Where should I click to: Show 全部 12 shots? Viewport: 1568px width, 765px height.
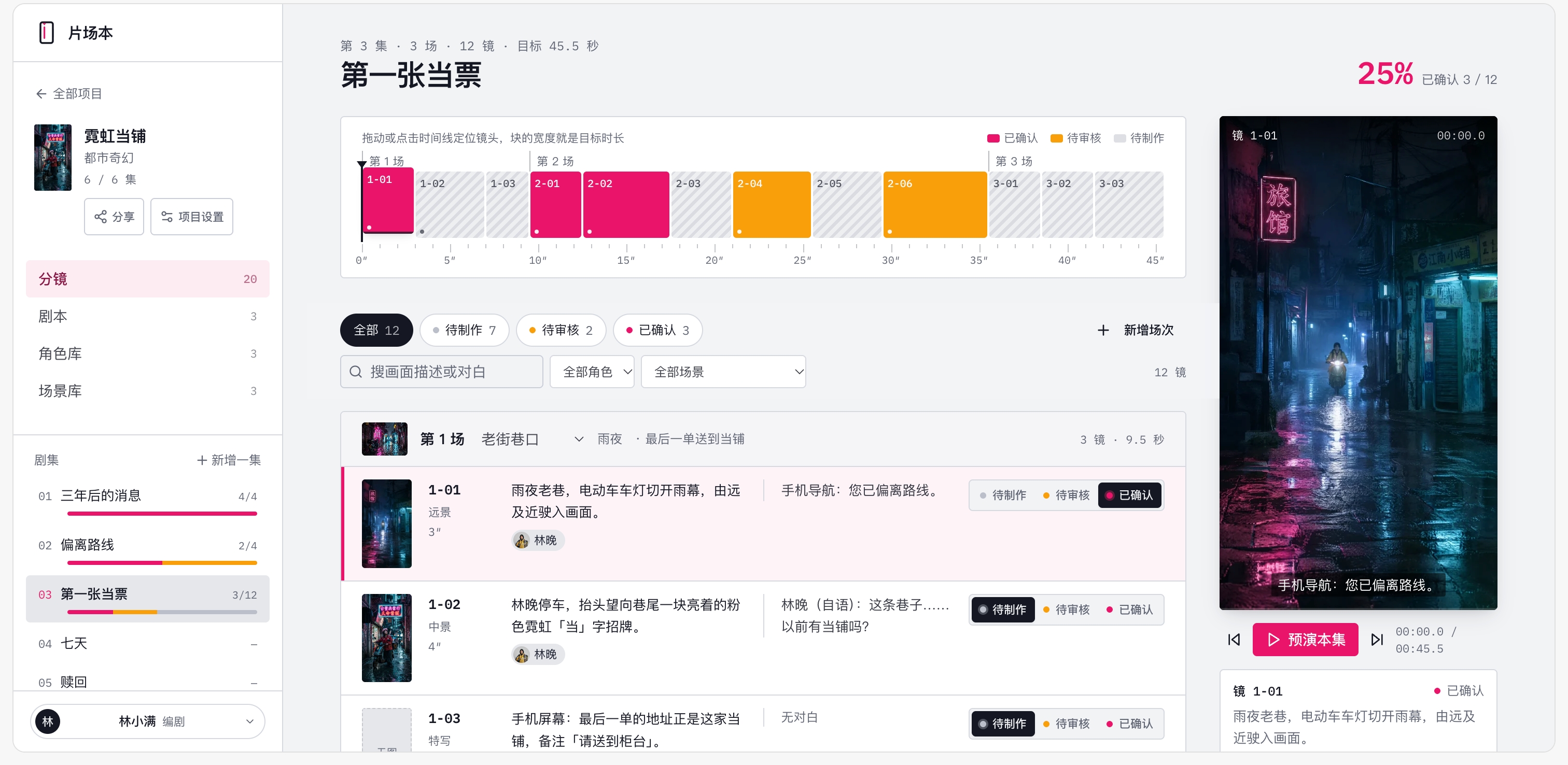click(x=376, y=330)
